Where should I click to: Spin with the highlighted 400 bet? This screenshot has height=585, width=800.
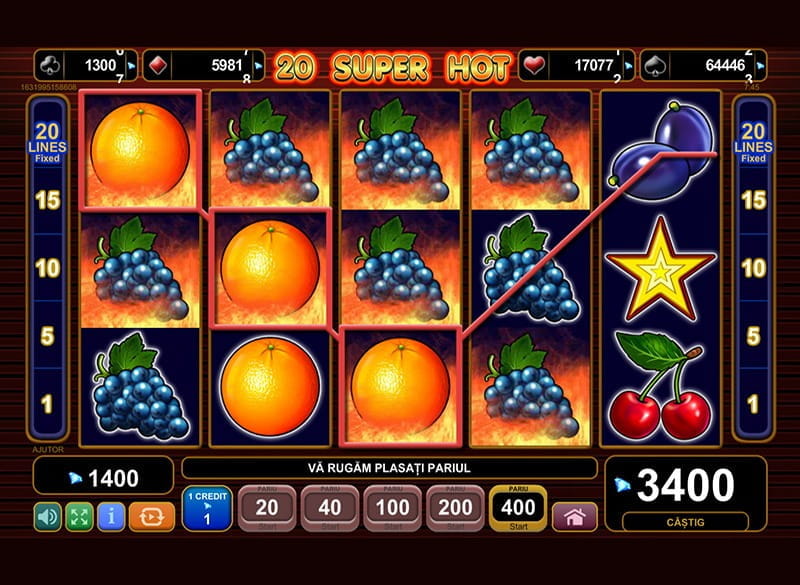point(518,508)
